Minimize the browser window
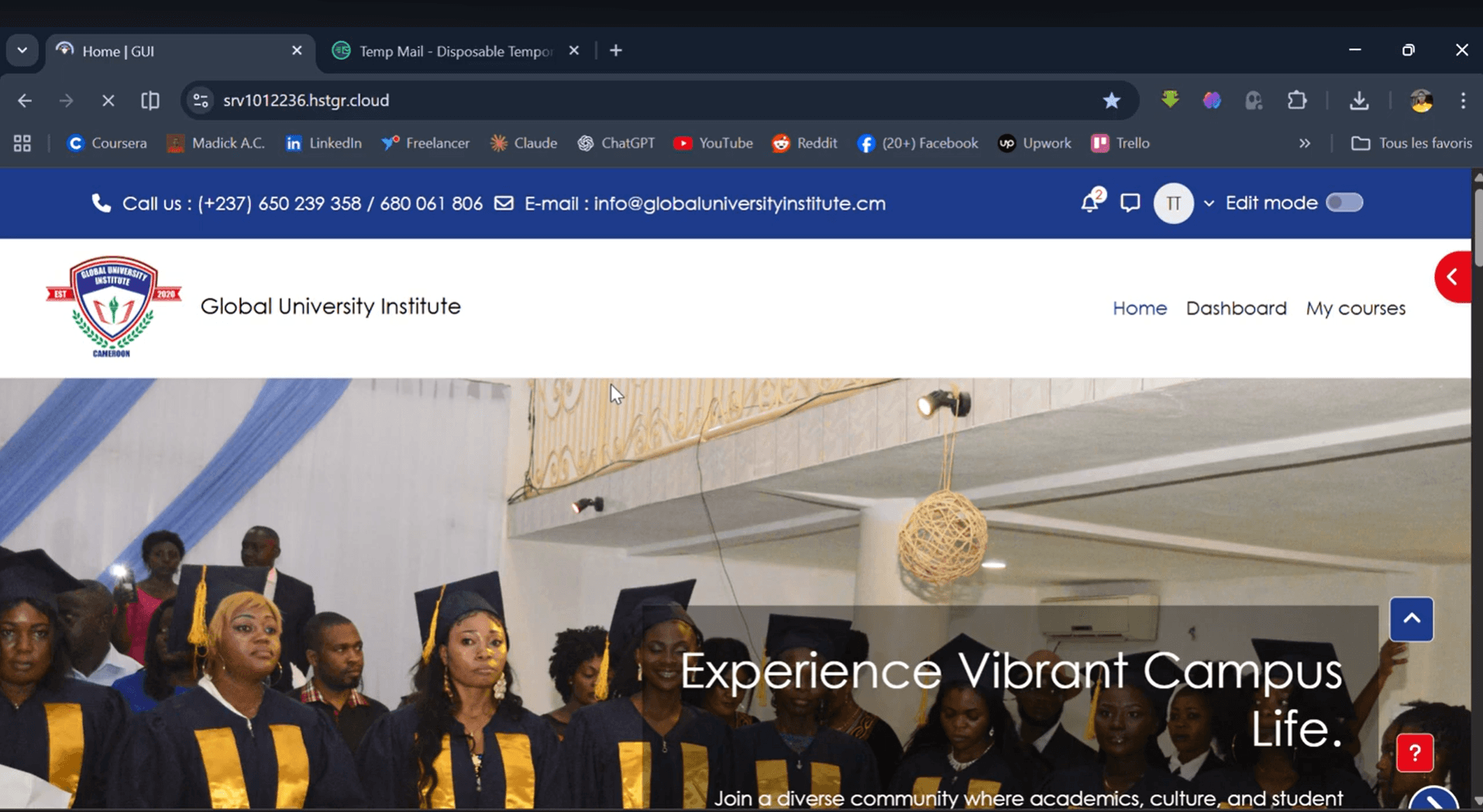 [1354, 50]
